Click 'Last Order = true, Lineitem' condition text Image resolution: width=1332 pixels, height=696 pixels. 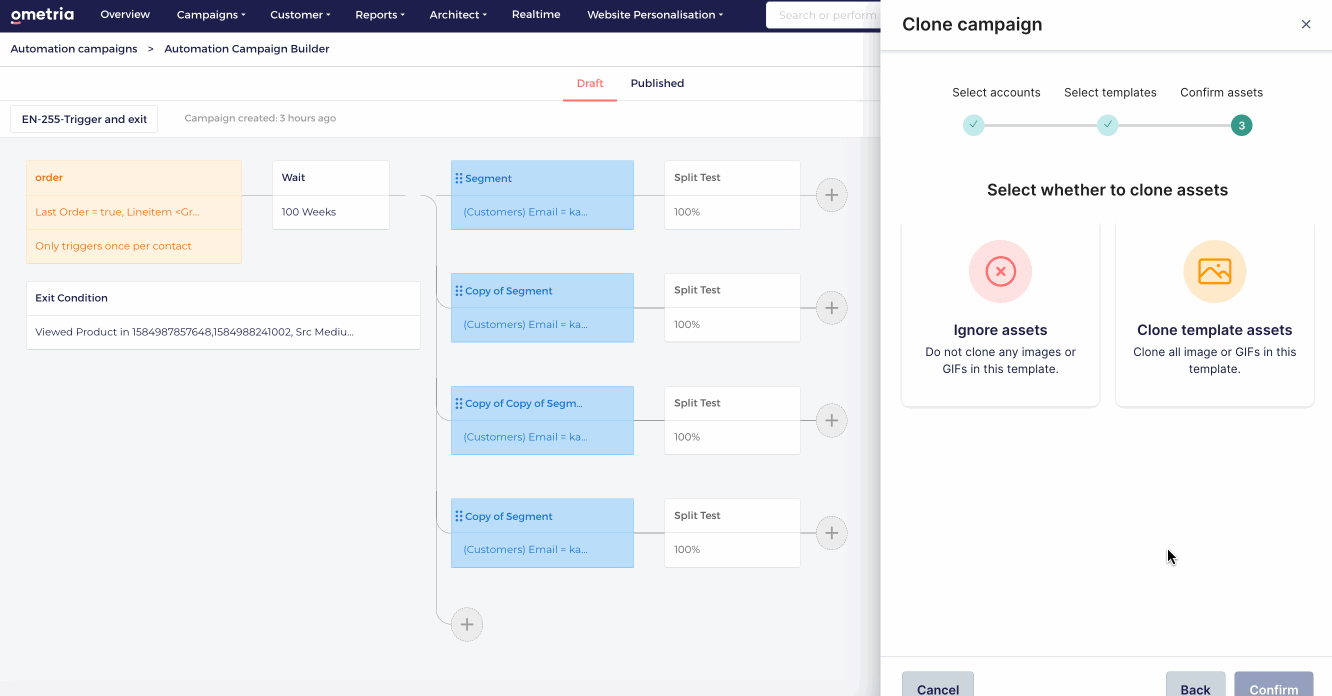point(117,212)
